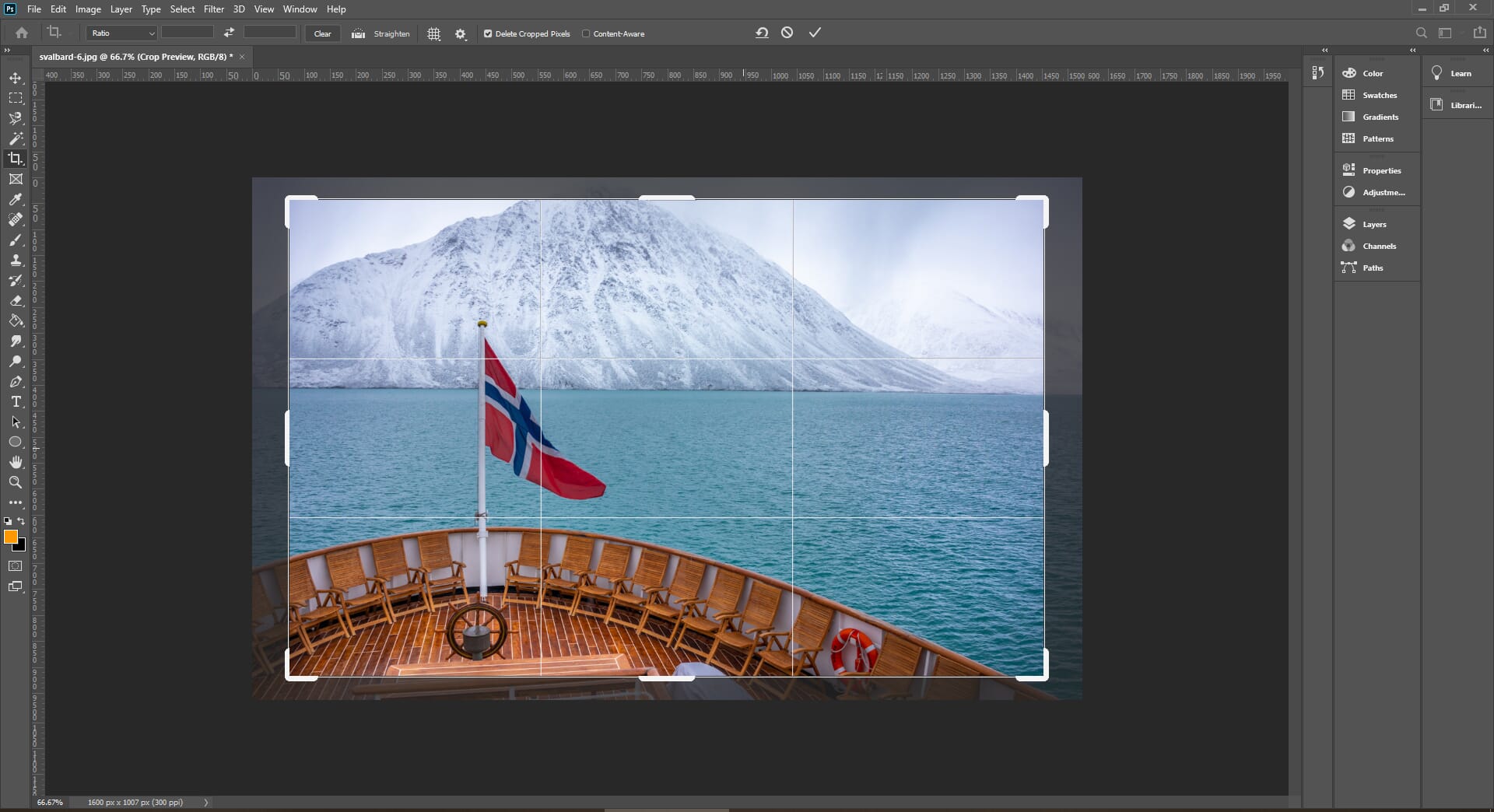Select the Lasso tool
The image size is (1494, 812).
(16, 118)
